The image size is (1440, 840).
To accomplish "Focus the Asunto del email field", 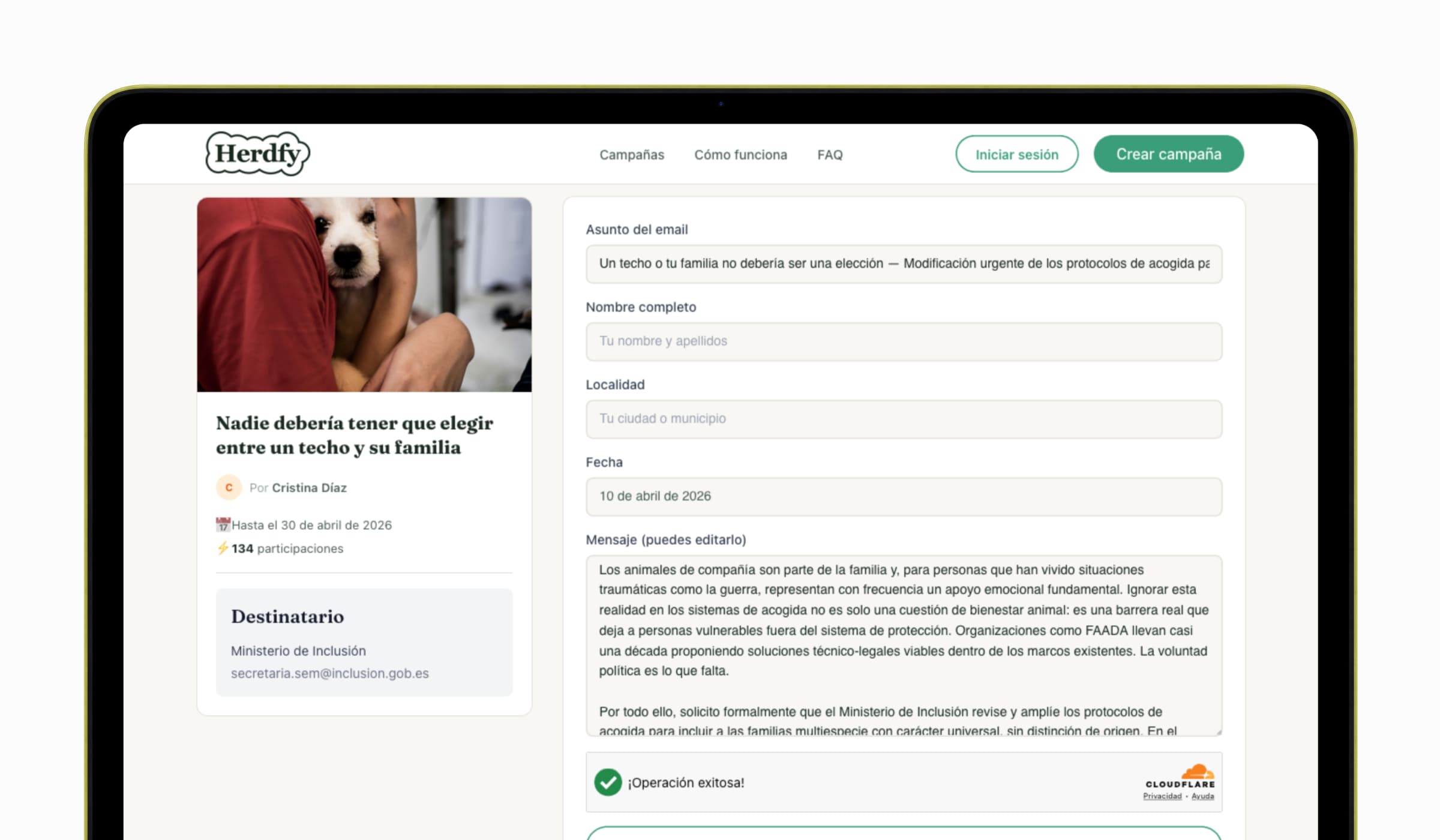I will [903, 264].
